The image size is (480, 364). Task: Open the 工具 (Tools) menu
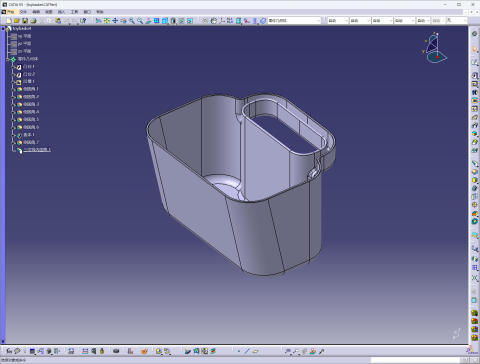pos(74,12)
